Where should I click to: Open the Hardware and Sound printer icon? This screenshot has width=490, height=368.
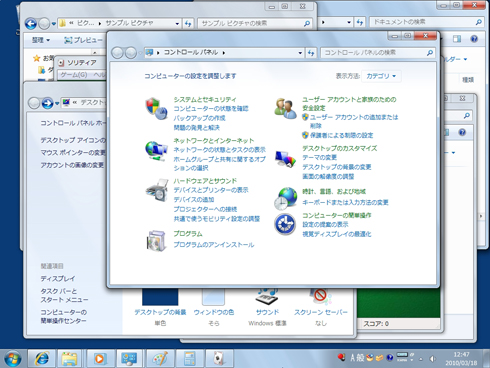coord(157,190)
